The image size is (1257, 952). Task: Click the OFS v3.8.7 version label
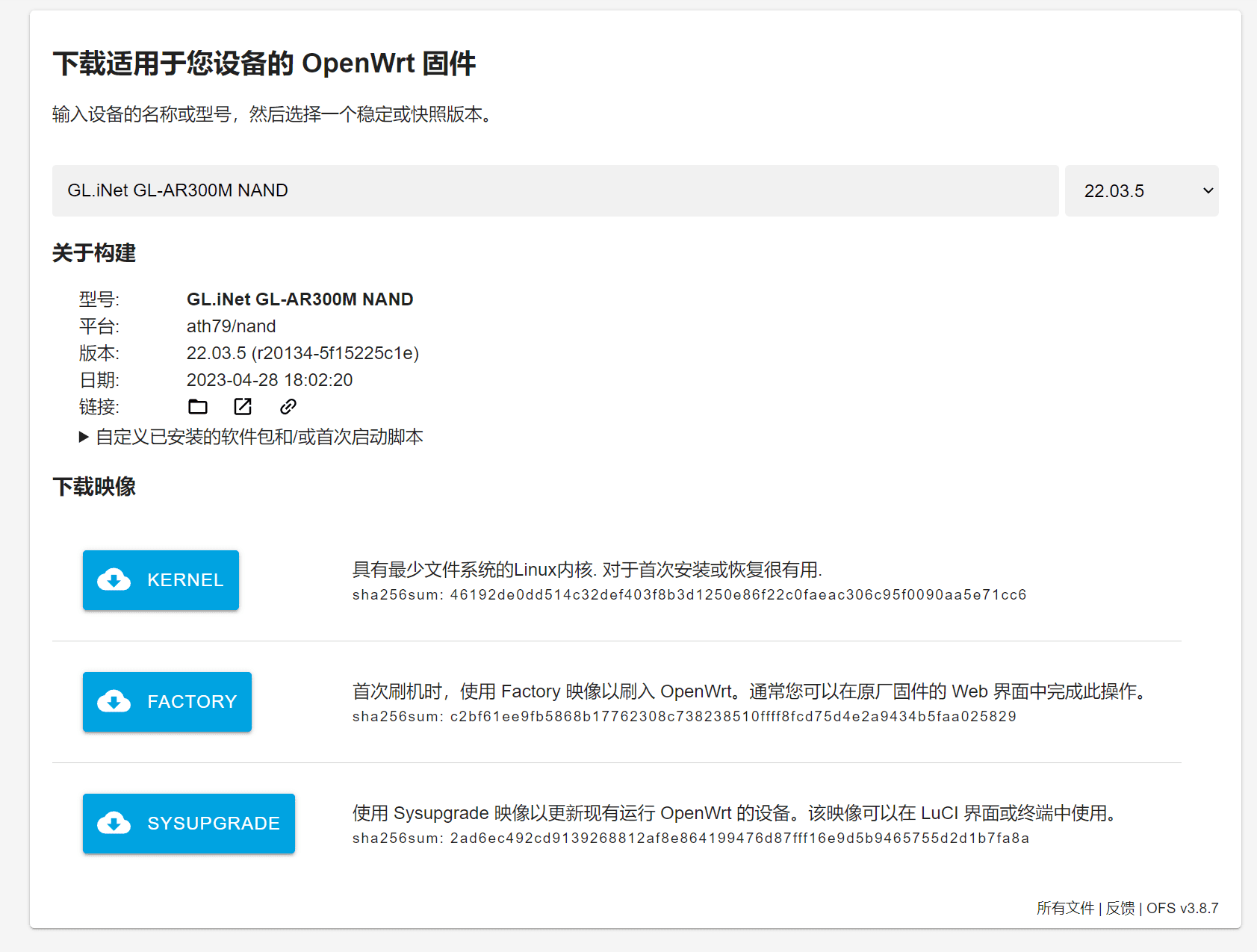[1182, 908]
